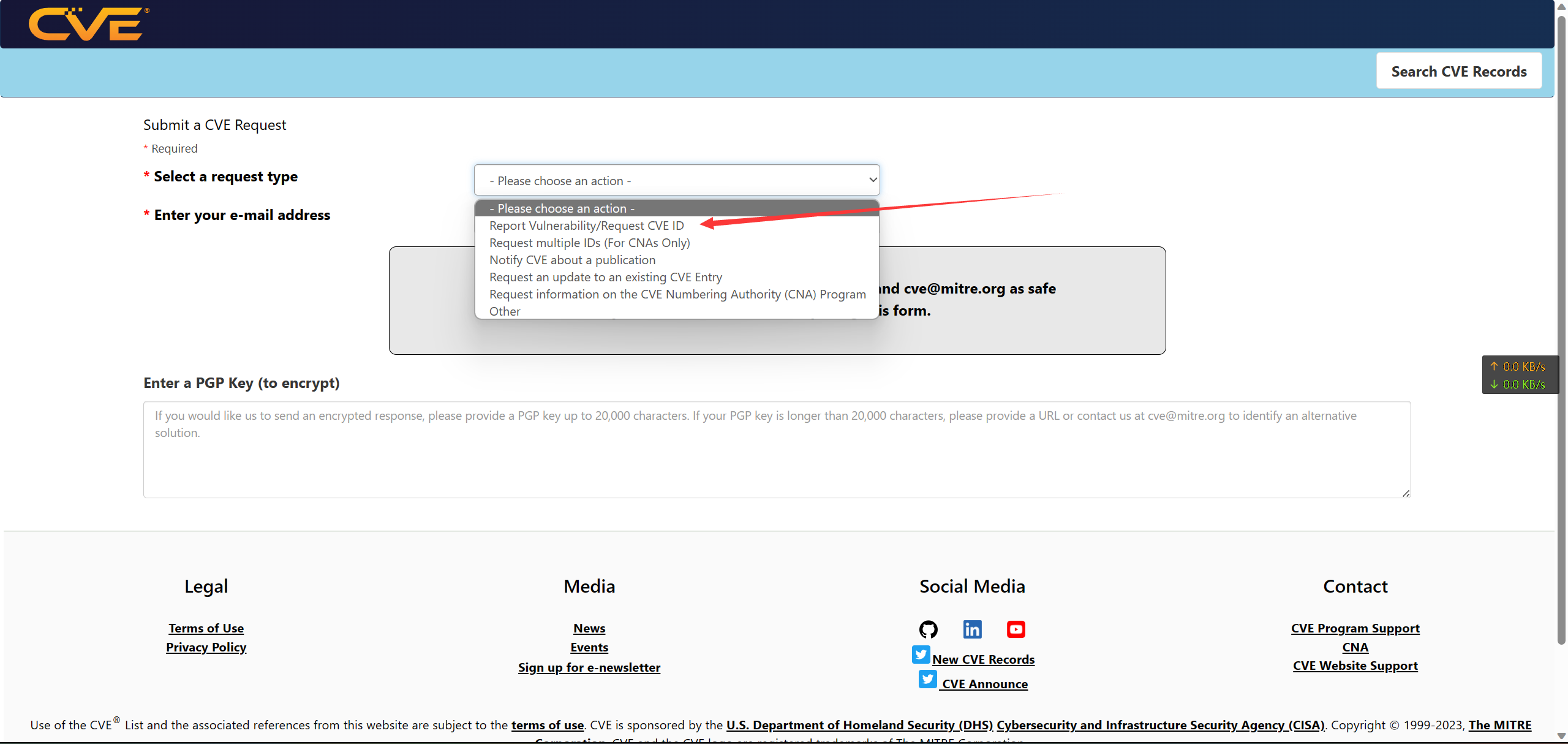Click Sign up for e-newsletter link
Screen dimensions: 1568x744
pos(589,667)
